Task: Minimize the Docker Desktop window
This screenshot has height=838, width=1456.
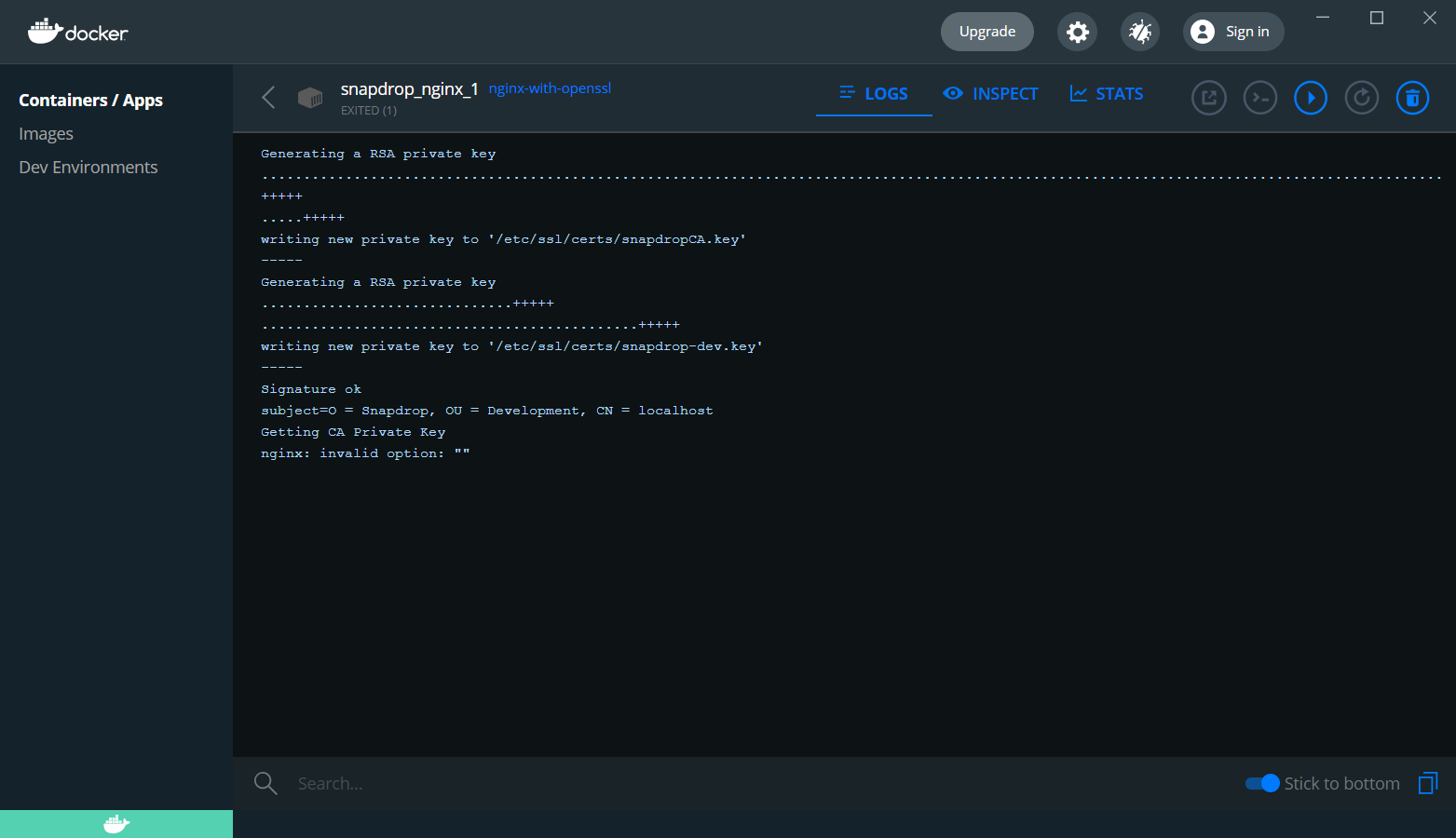Action: [x=1323, y=18]
